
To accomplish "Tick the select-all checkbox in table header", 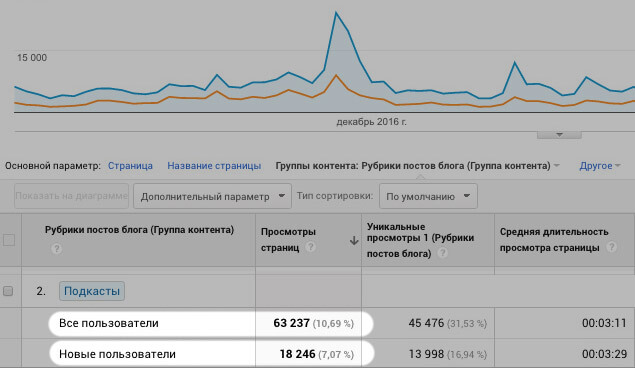I will pyautogui.click(x=9, y=240).
